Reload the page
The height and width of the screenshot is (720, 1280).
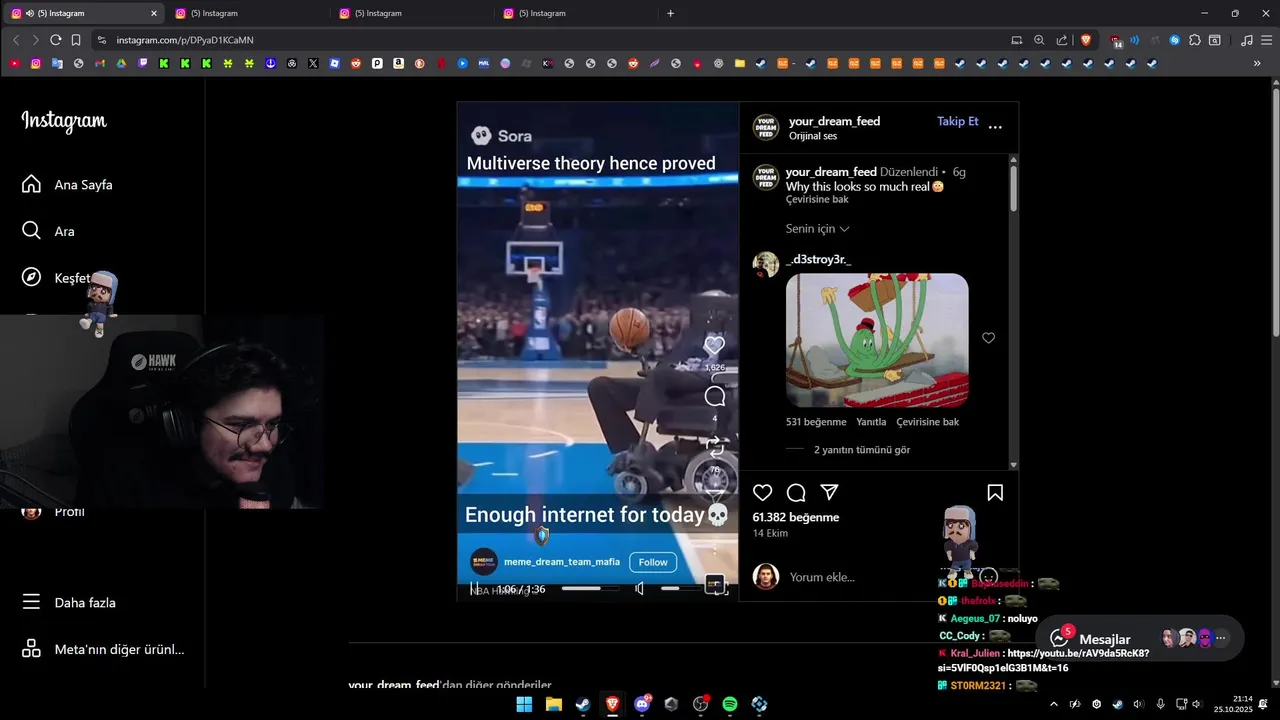point(55,40)
